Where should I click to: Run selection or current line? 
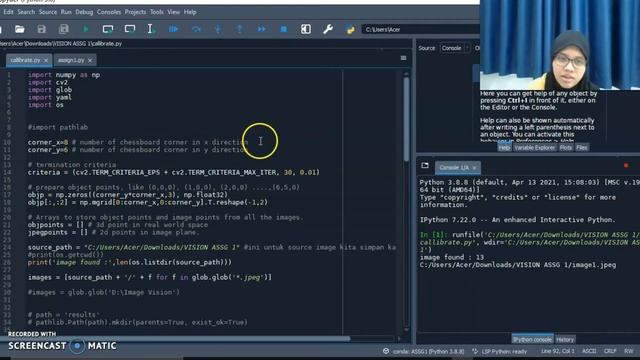pyautogui.click(x=151, y=29)
